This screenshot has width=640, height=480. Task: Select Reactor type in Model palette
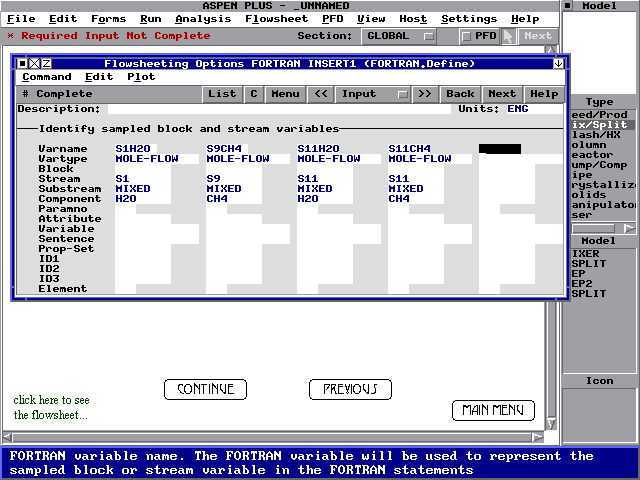[x=602, y=155]
